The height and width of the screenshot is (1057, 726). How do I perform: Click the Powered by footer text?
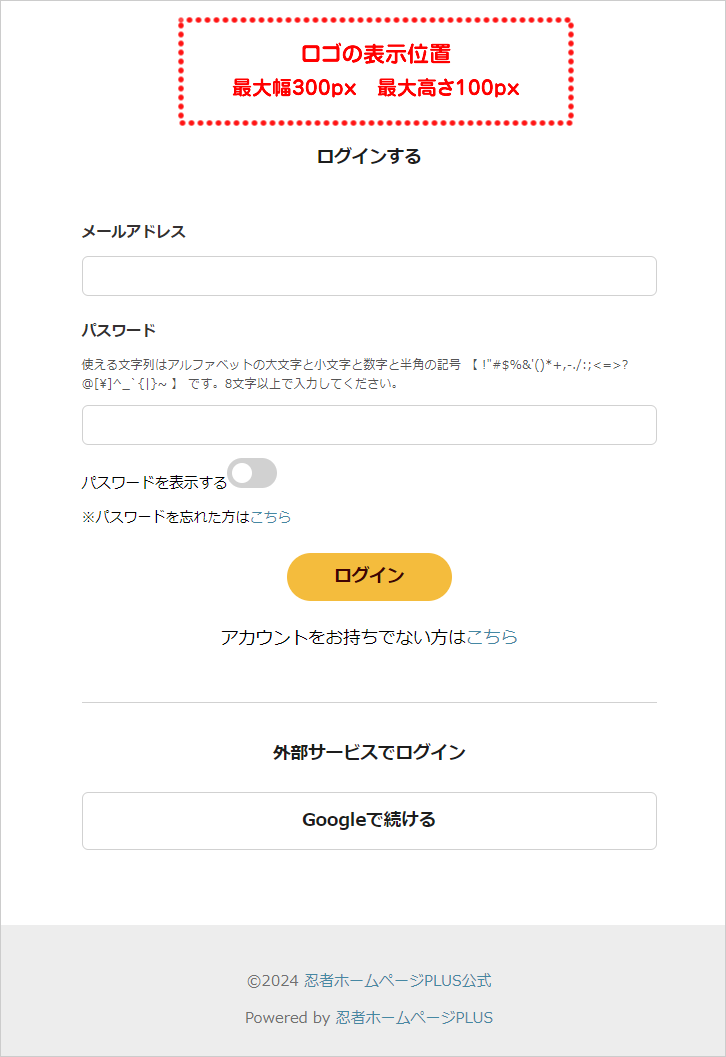tap(287, 1018)
